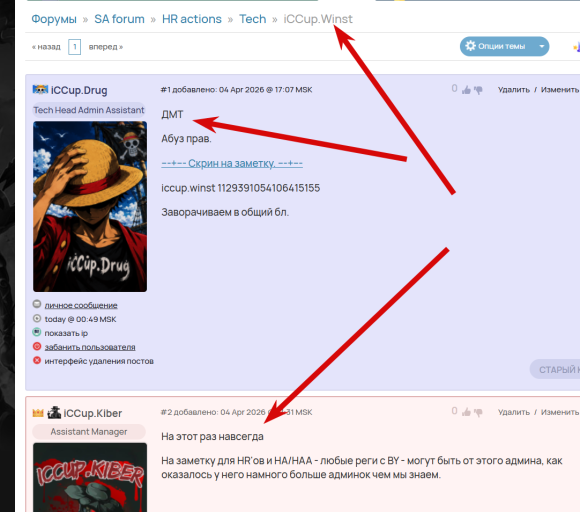
Task: Click the gear icon in Опции темы
Action: 471,46
